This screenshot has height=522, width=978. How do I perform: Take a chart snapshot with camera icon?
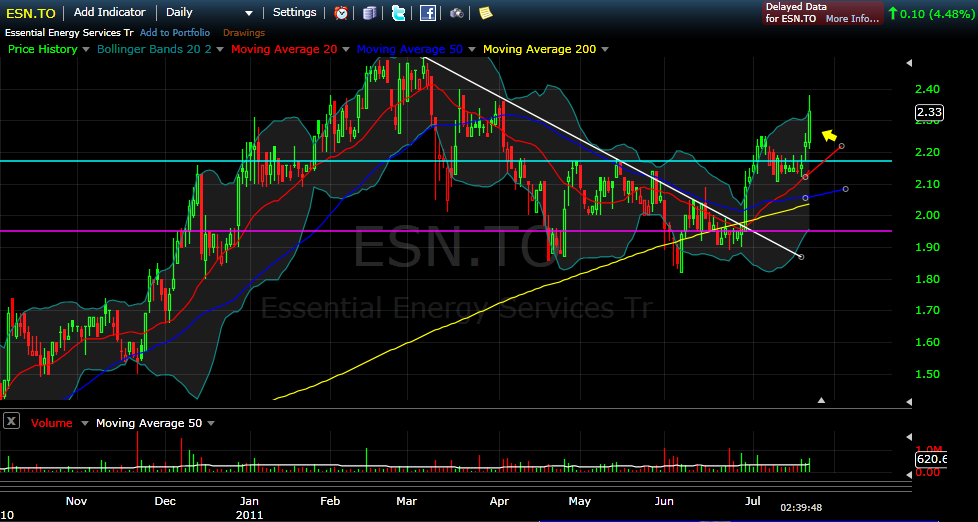click(x=457, y=12)
